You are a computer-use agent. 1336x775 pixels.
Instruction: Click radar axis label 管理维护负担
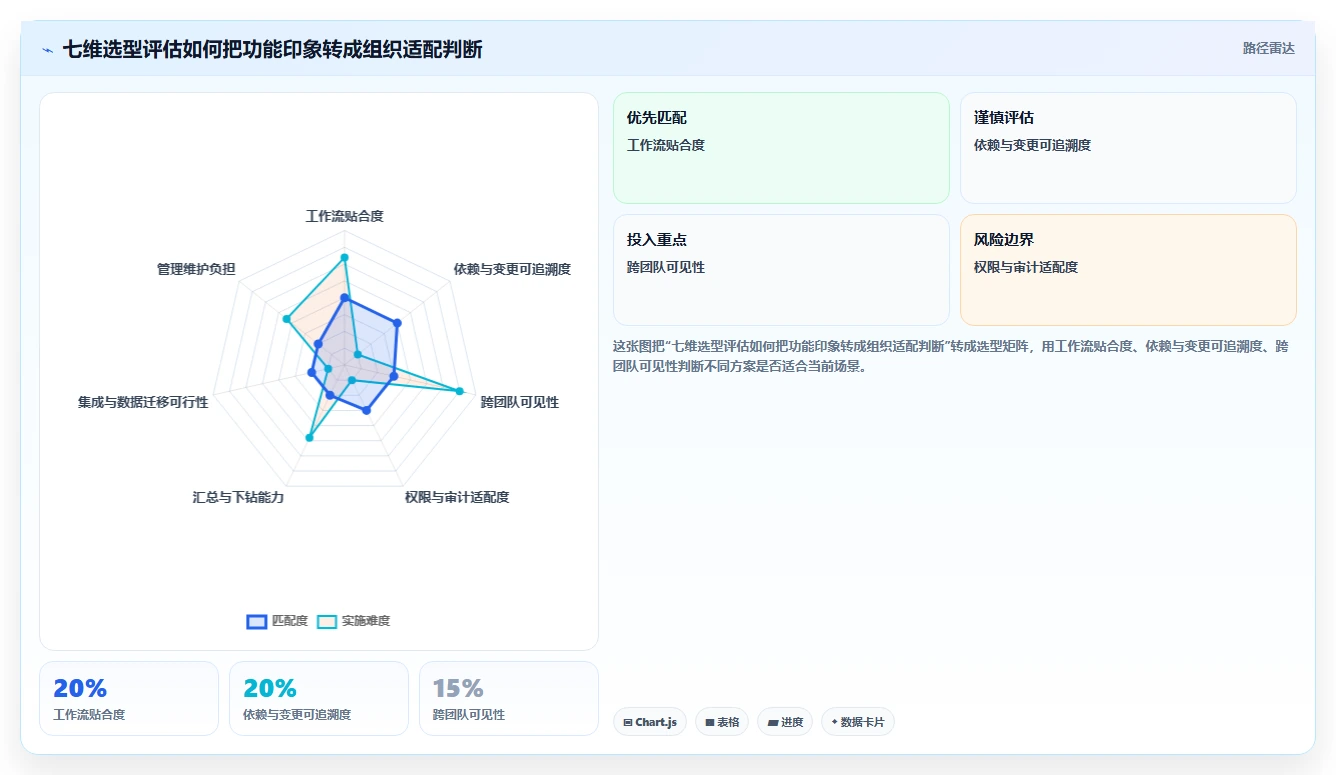[197, 269]
